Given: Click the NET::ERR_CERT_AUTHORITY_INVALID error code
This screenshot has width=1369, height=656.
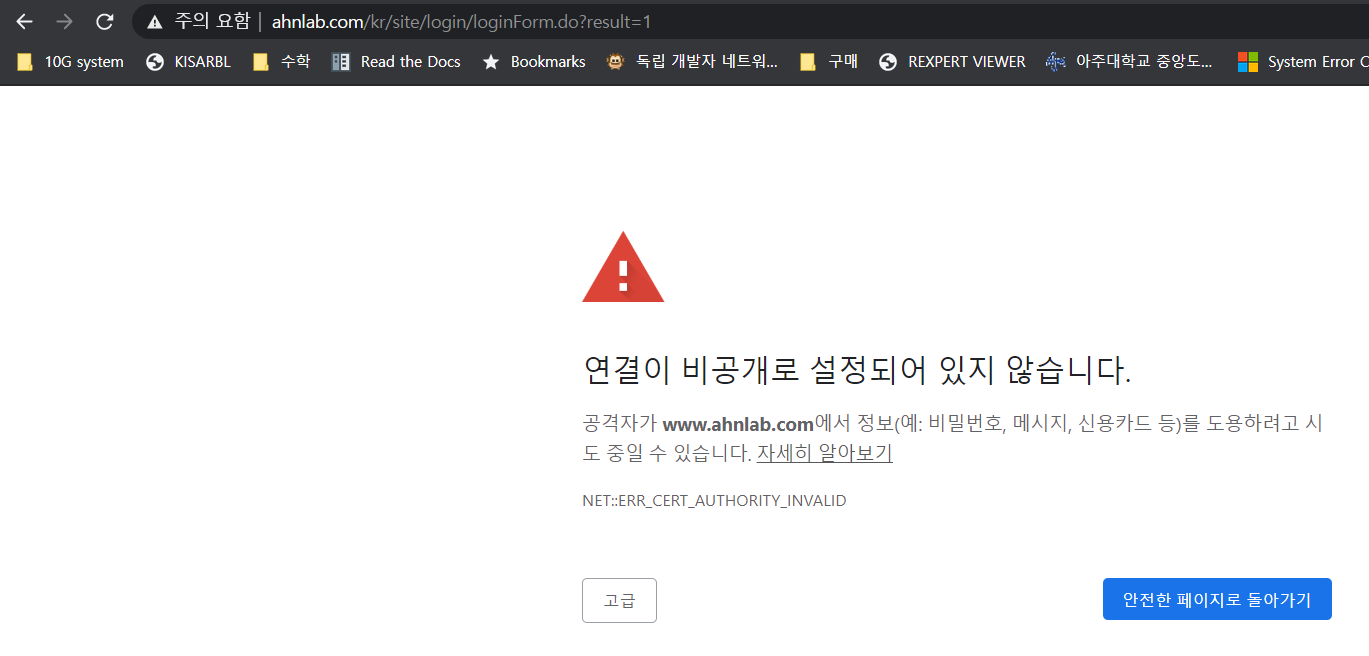Looking at the screenshot, I should pyautogui.click(x=714, y=500).
